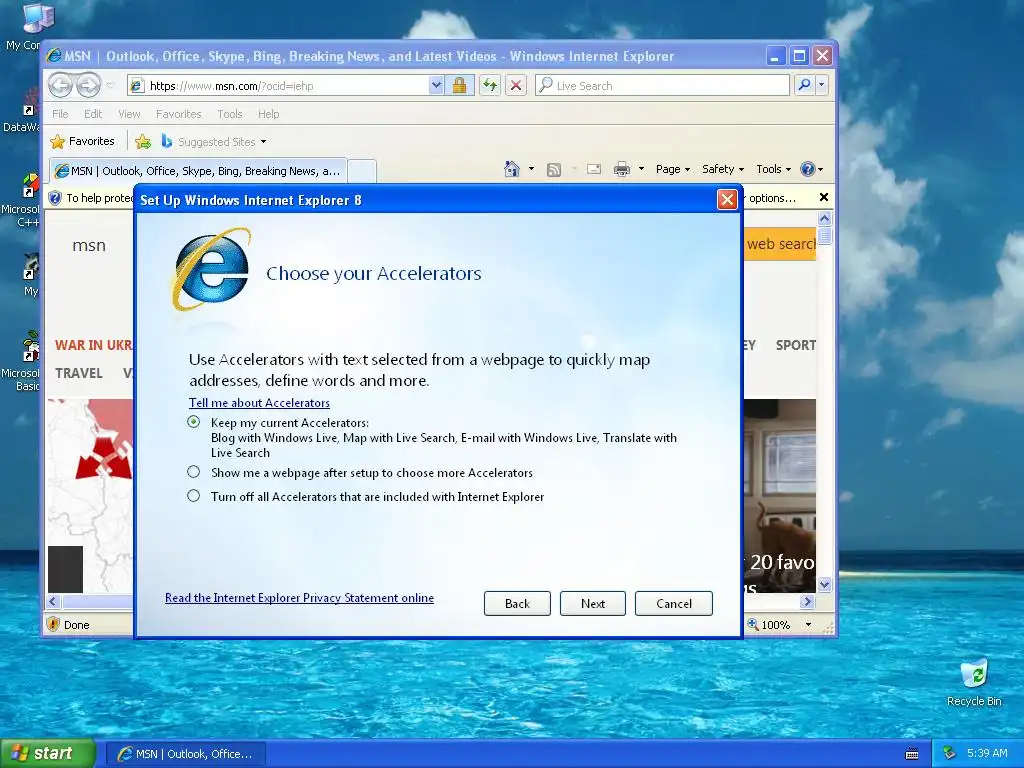This screenshot has width=1024, height=768.
Task: Open the File menu
Action: 60,114
